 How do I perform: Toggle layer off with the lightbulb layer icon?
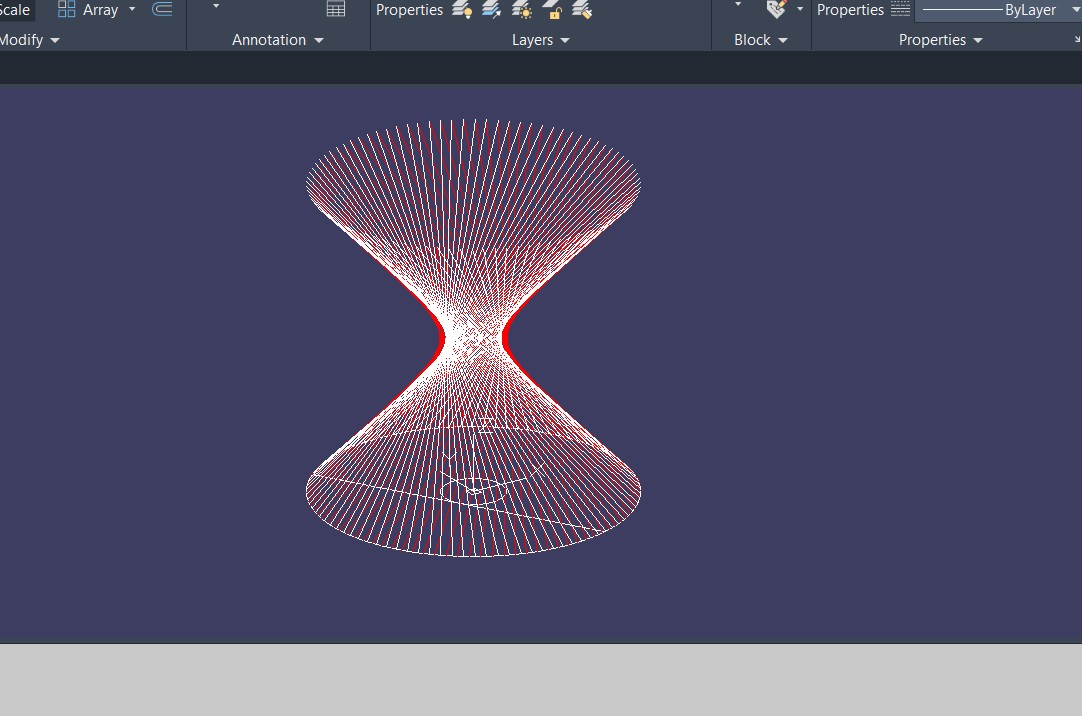click(461, 10)
